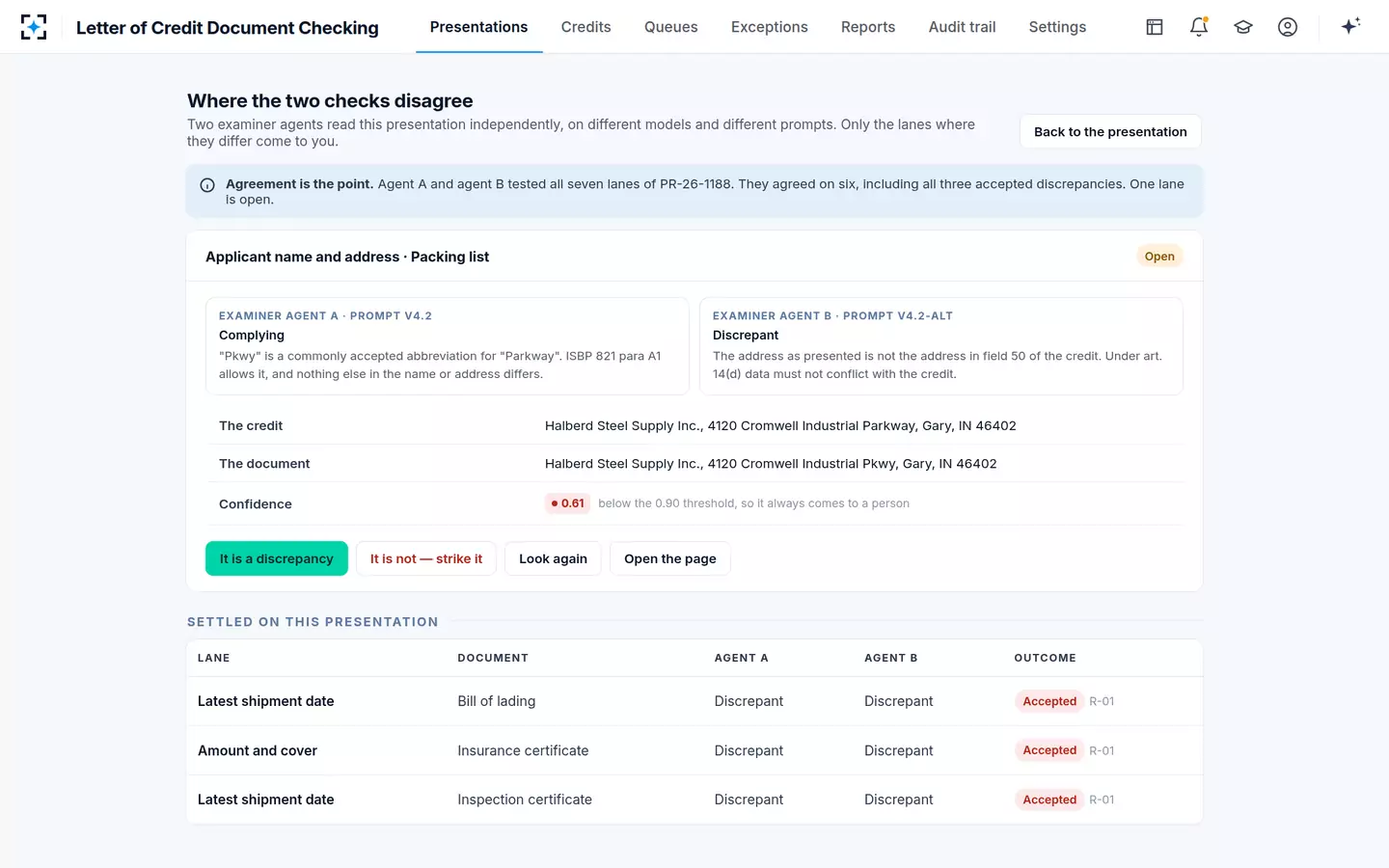Open the graduation cap learning icon
The width and height of the screenshot is (1389, 868).
coord(1243,27)
